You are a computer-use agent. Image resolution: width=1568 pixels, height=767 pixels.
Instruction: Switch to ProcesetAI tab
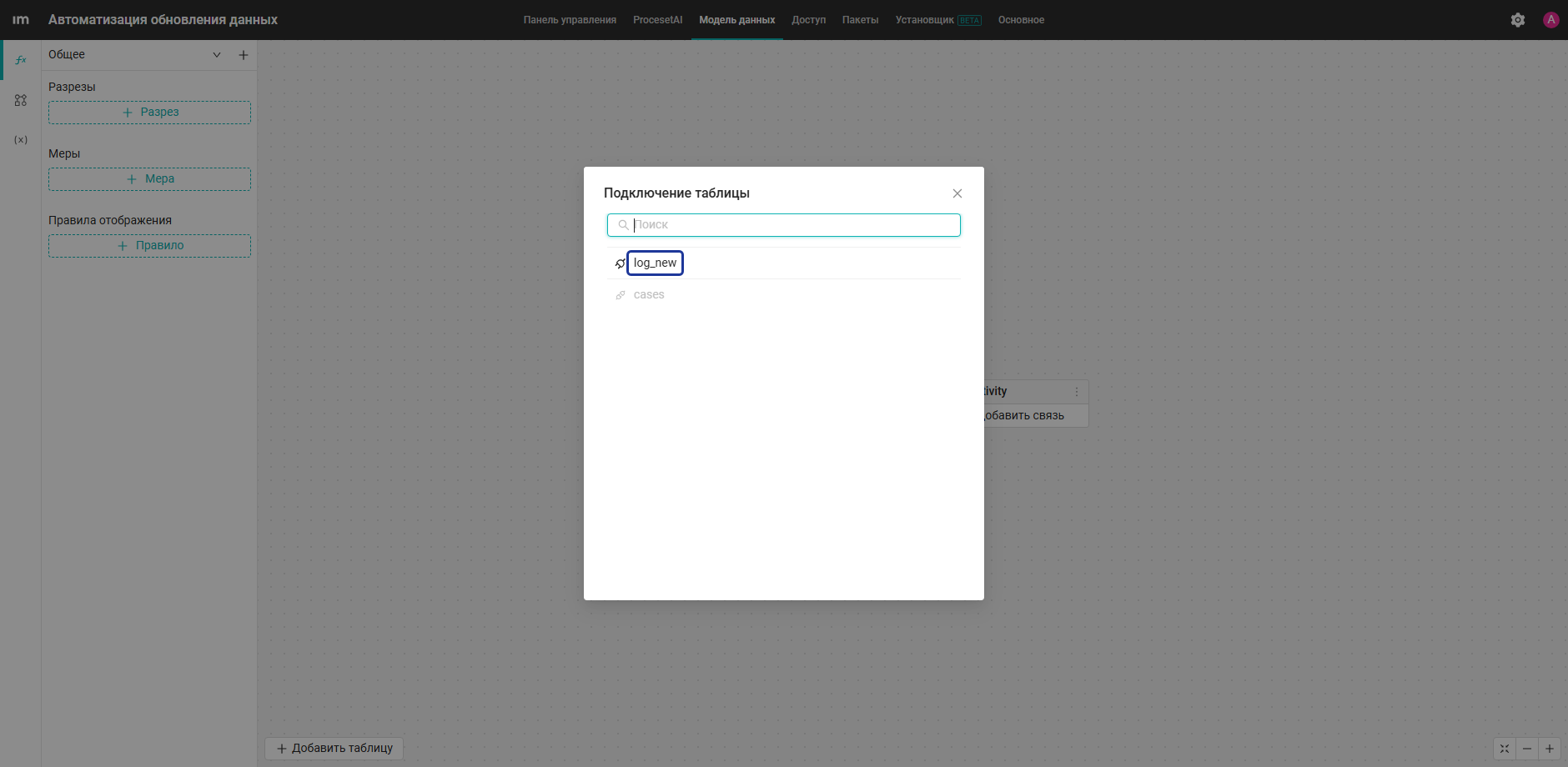pyautogui.click(x=657, y=20)
